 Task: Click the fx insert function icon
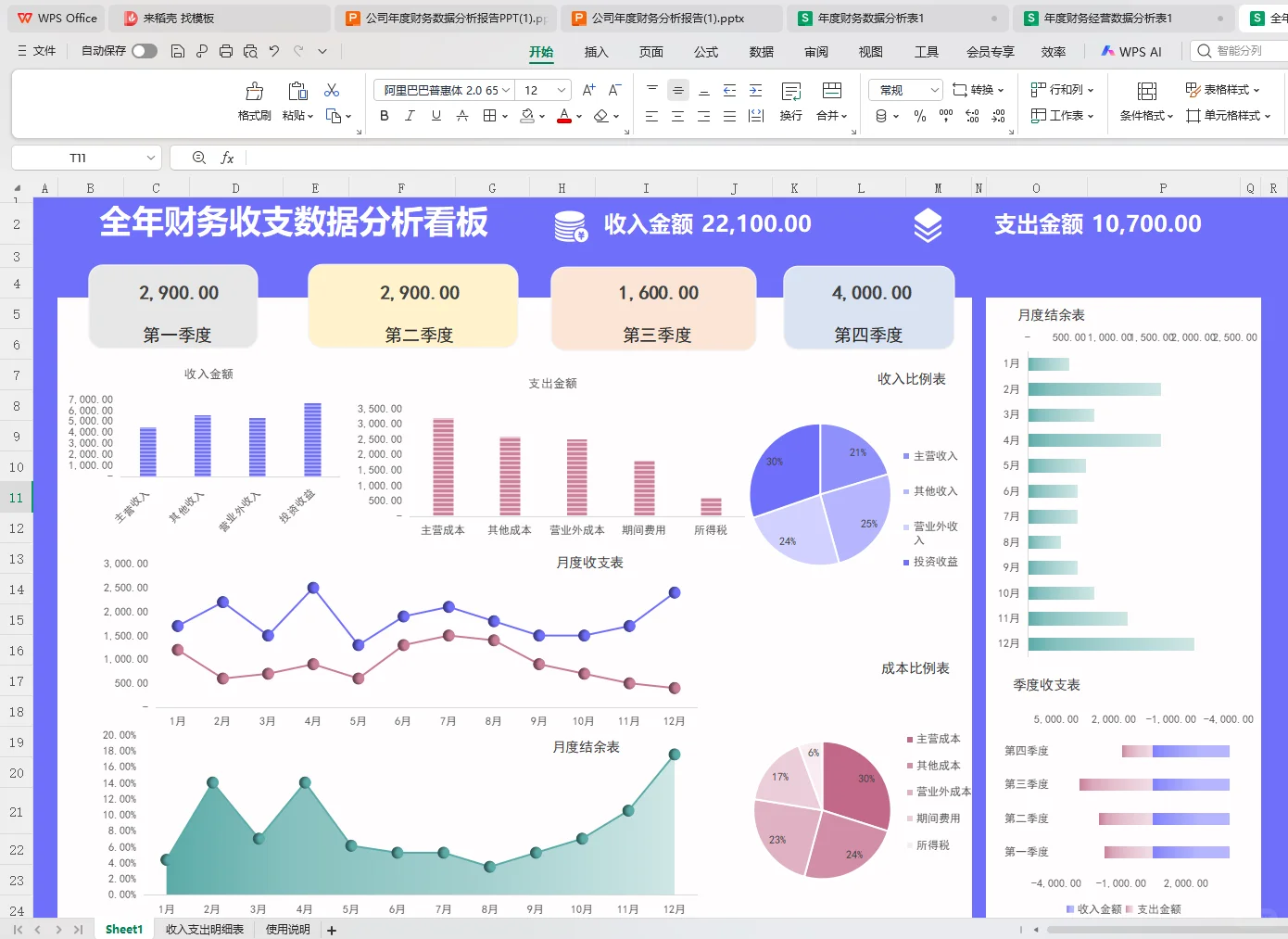(x=227, y=158)
